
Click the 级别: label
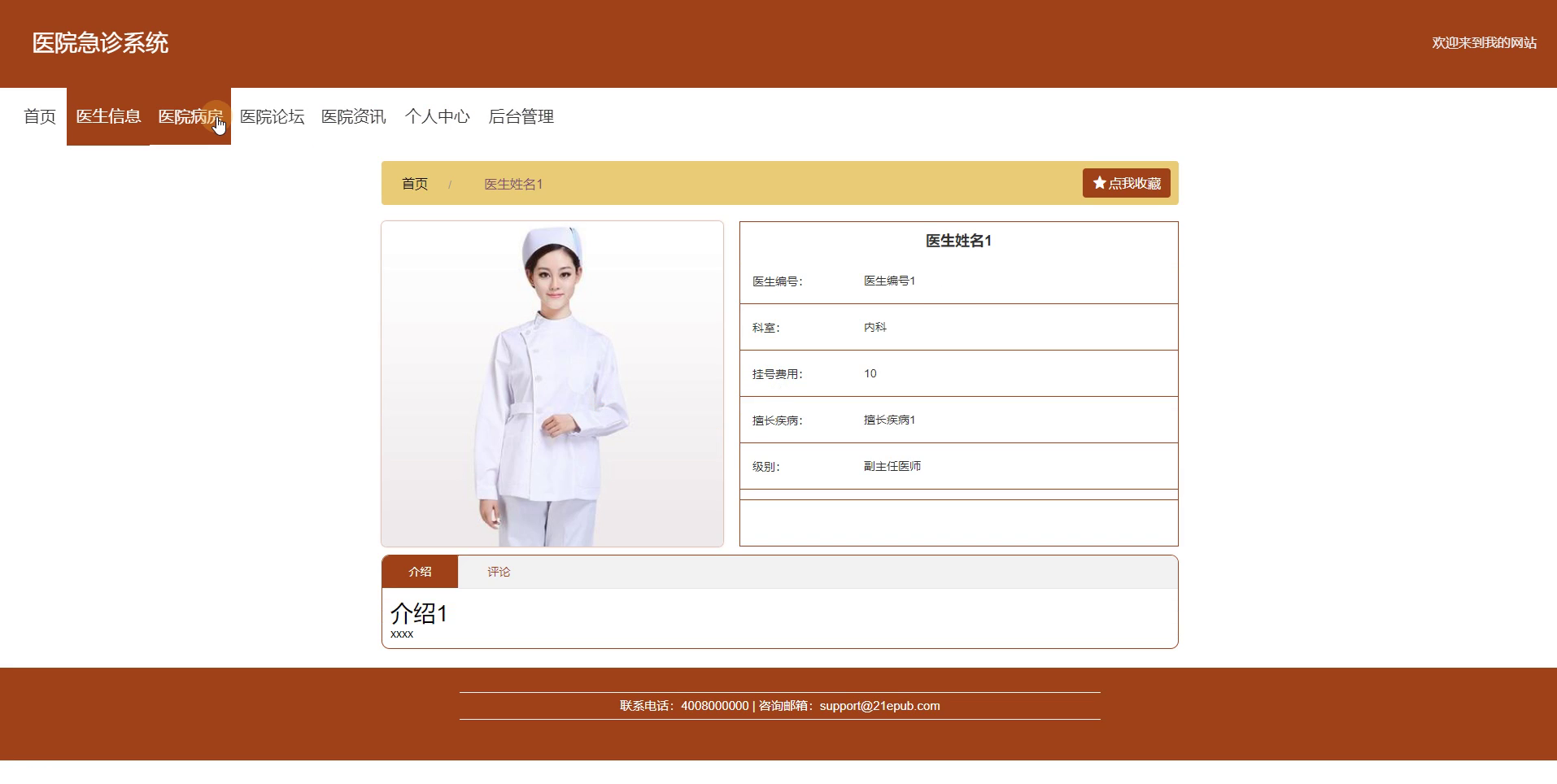(766, 467)
